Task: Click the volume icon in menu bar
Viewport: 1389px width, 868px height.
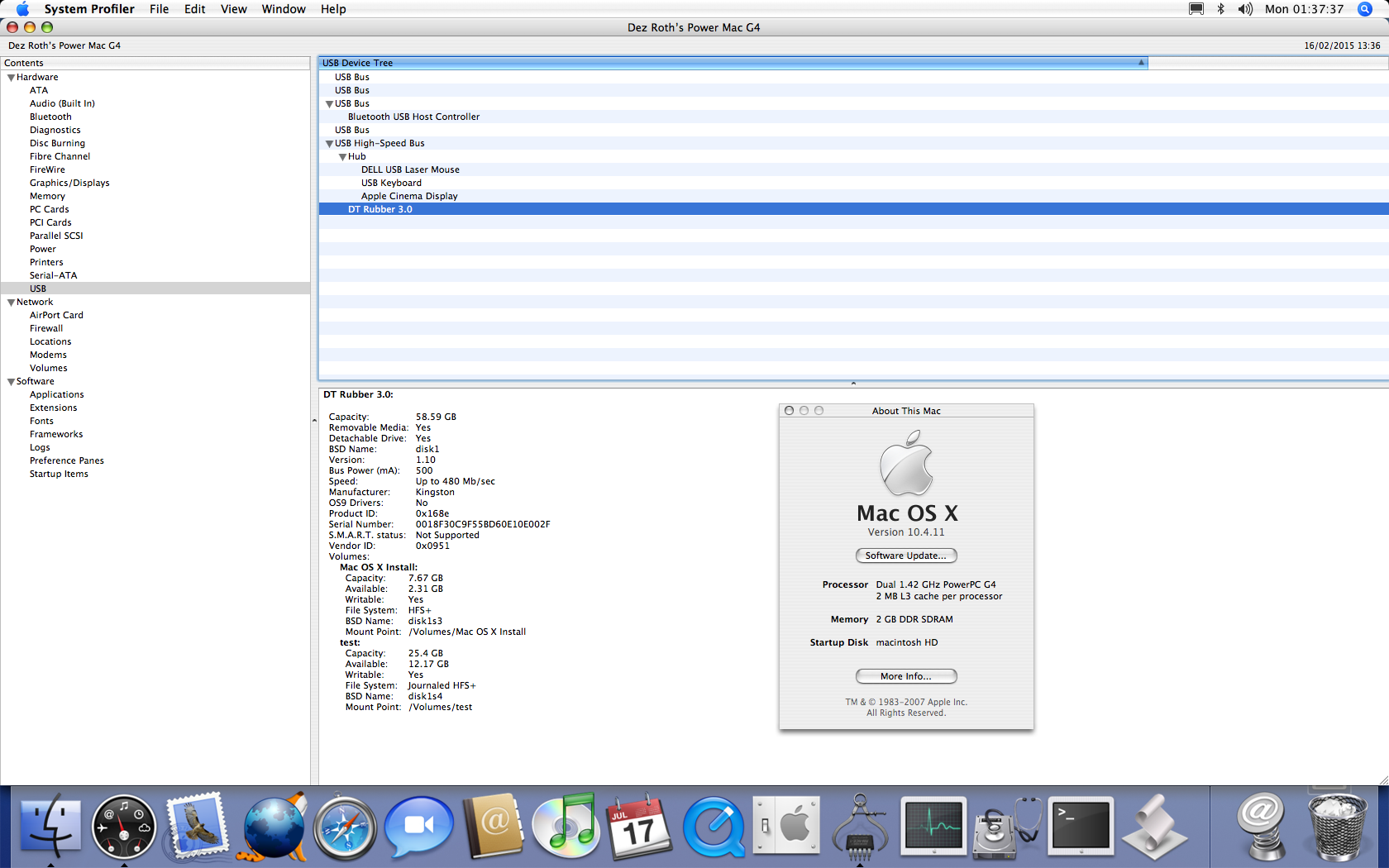Action: (x=1245, y=9)
